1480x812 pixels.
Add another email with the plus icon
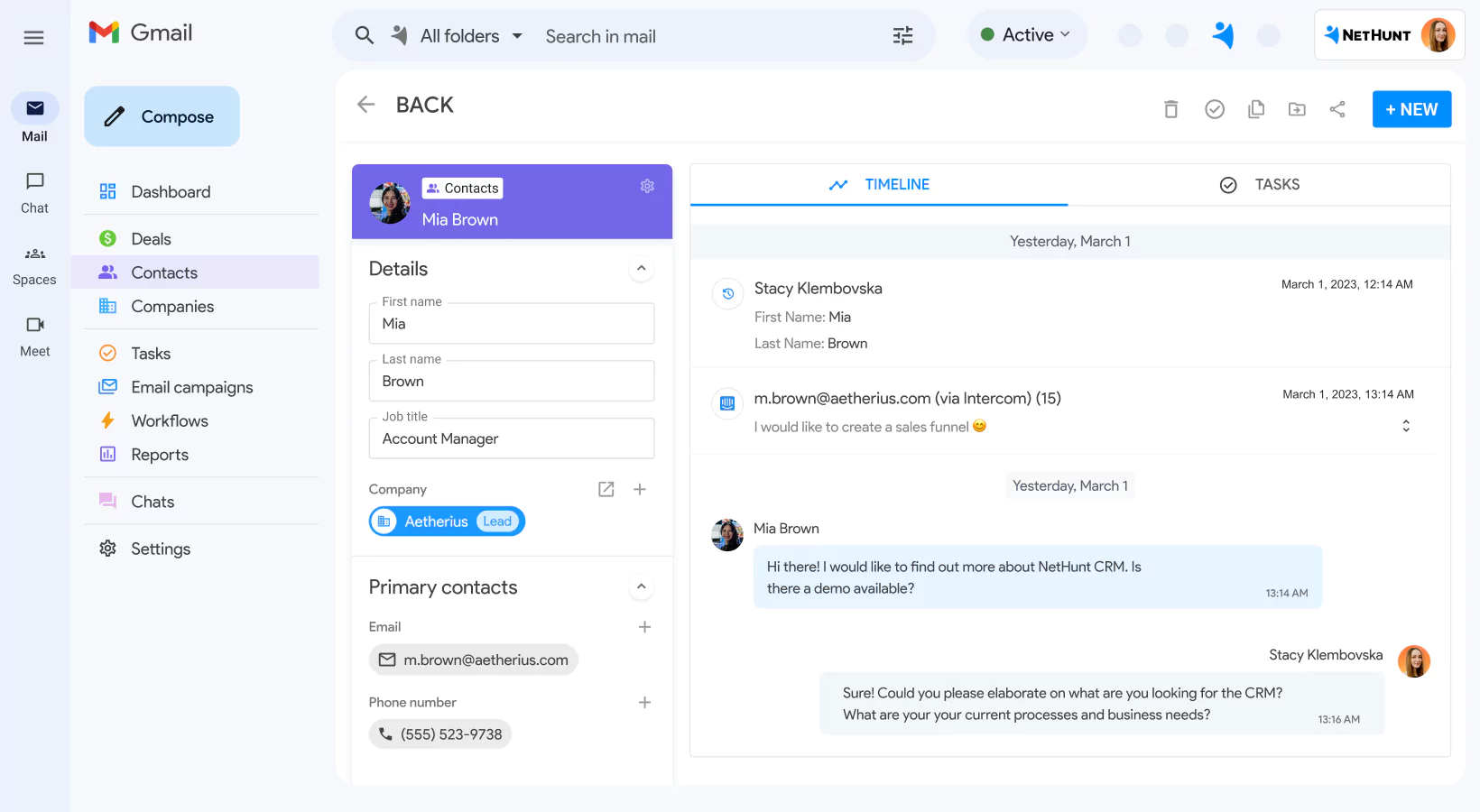[645, 626]
